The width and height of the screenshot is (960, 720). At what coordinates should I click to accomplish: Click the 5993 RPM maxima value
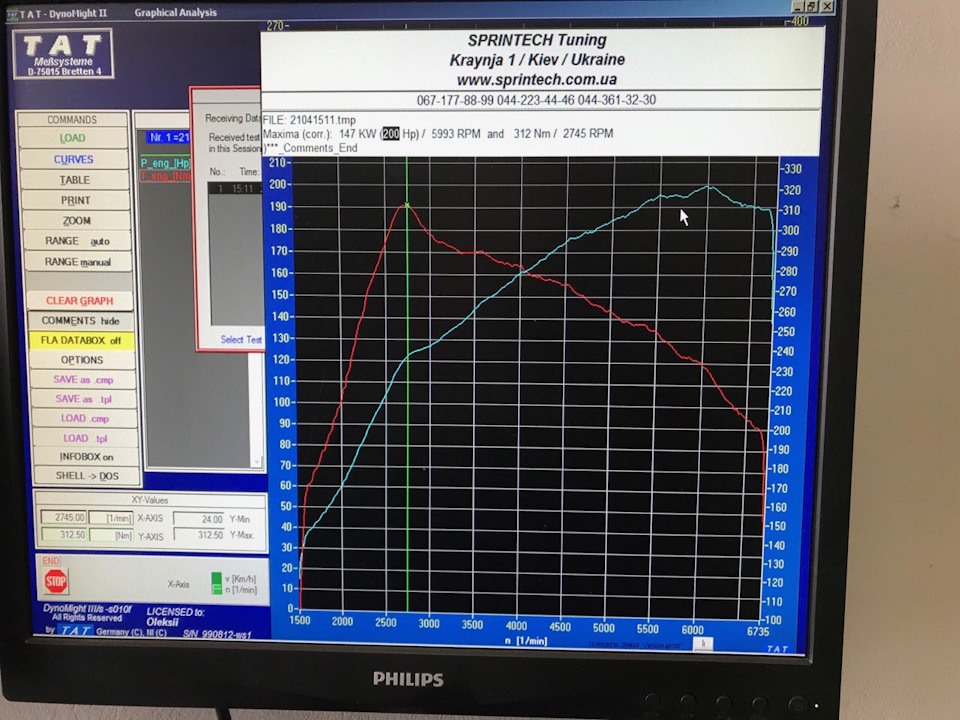coord(456,133)
